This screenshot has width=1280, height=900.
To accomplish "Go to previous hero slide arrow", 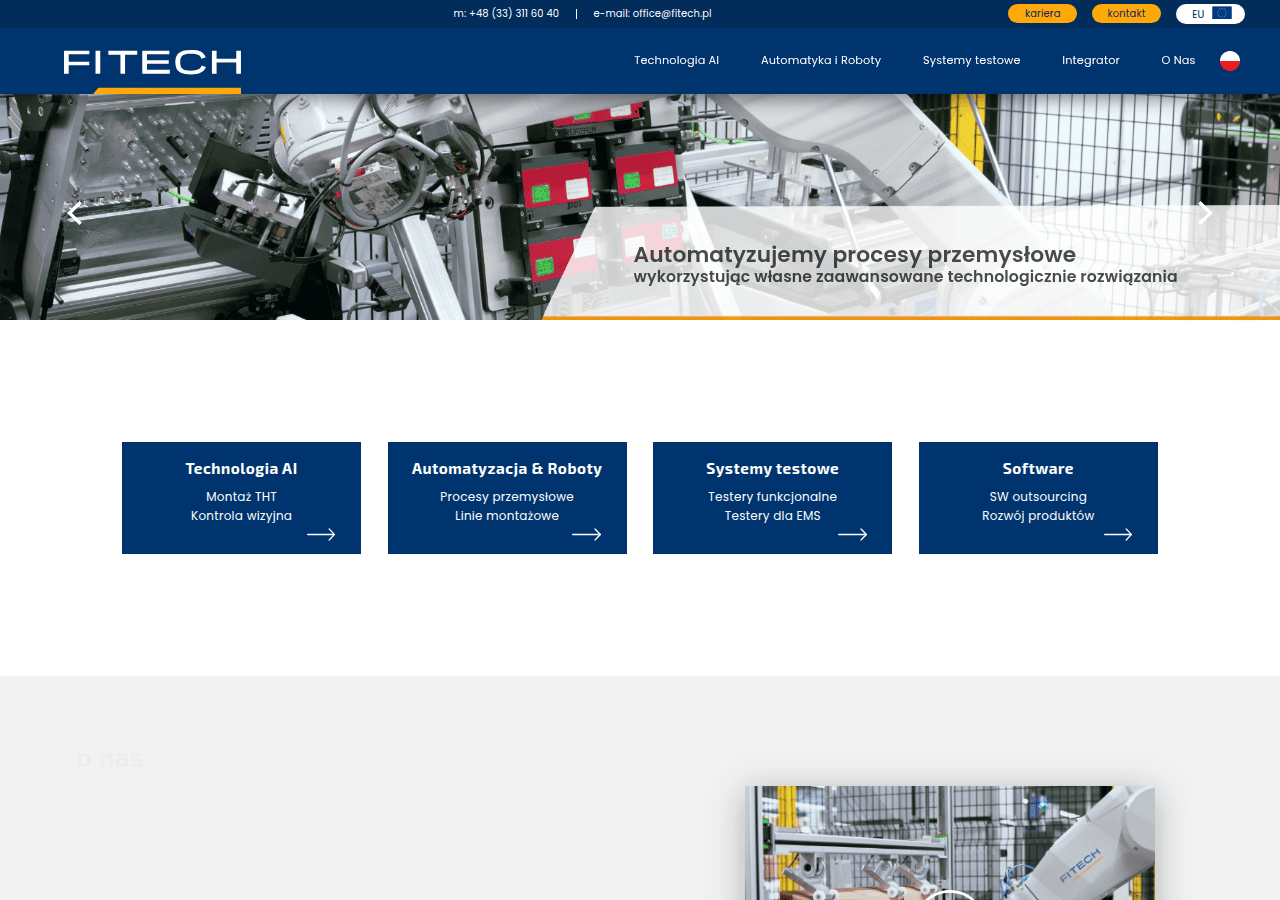I will (74, 213).
